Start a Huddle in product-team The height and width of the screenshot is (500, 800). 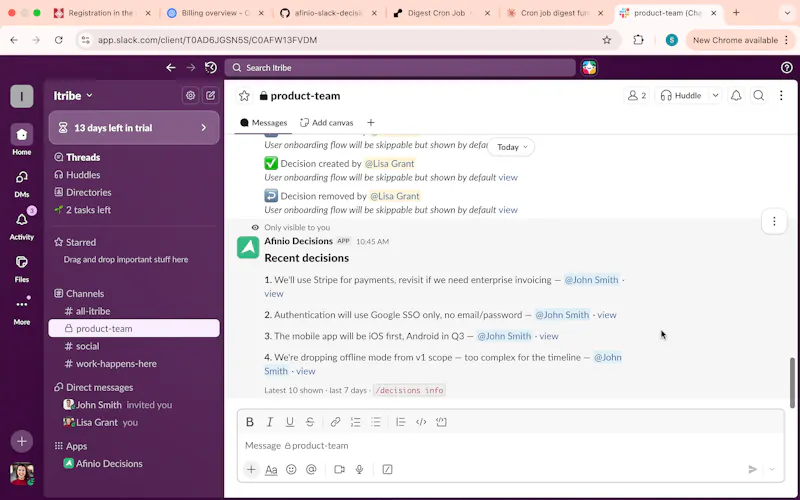click(x=681, y=95)
